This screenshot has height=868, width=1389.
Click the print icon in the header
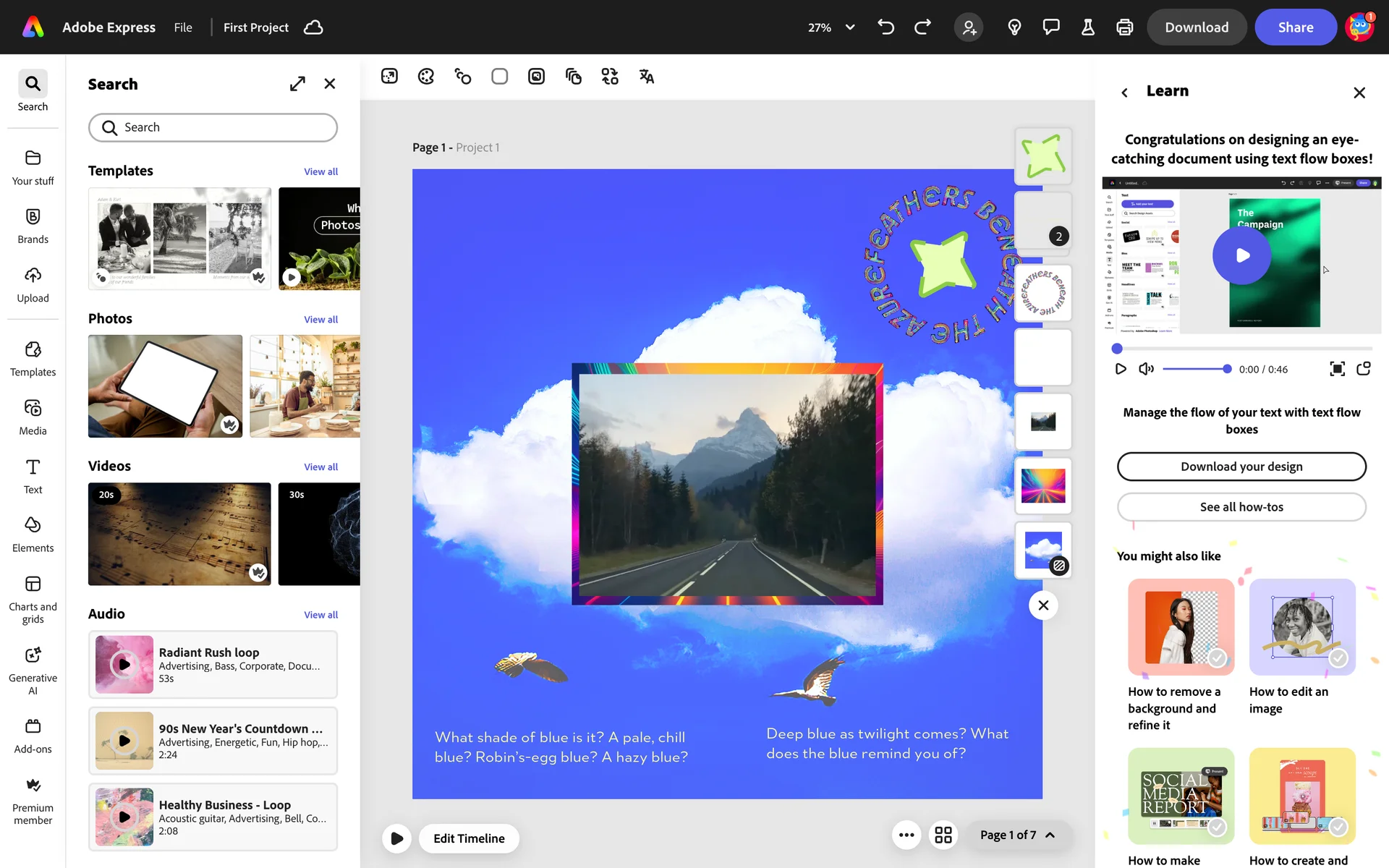pos(1124,27)
